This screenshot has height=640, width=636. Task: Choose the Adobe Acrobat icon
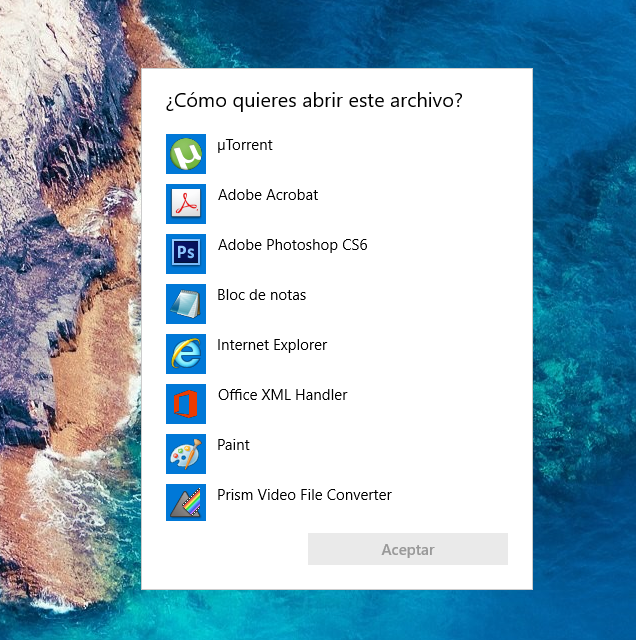[x=186, y=204]
